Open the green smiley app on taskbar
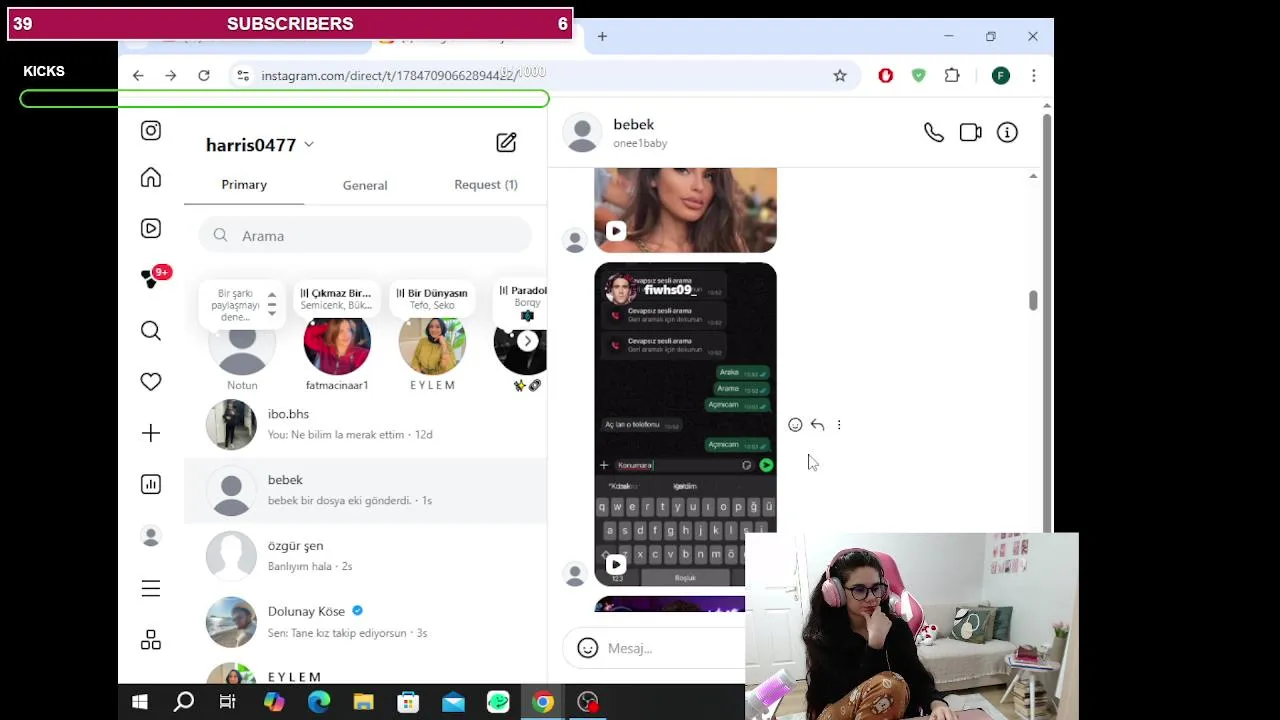Screen dimensions: 1280x720 [498, 702]
